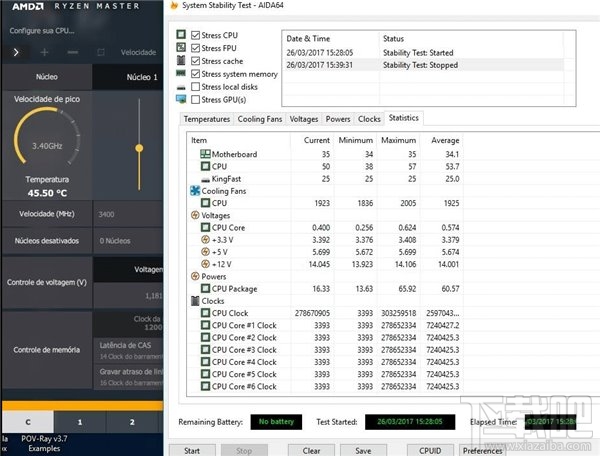Open CPUID with the CPUID button
600x456 pixels.
430,450
